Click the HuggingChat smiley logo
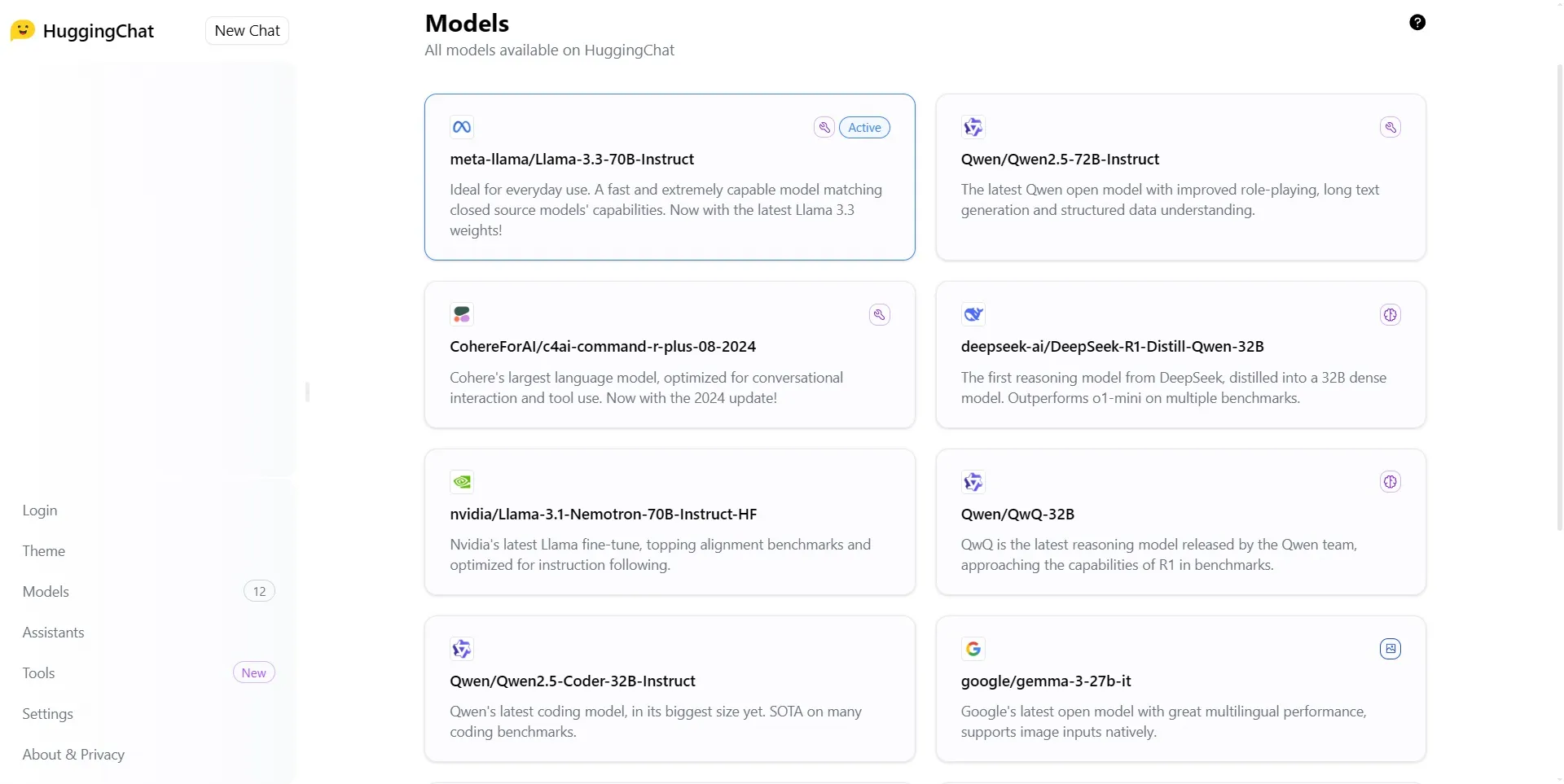Image resolution: width=1564 pixels, height=784 pixels. pyautogui.click(x=22, y=30)
